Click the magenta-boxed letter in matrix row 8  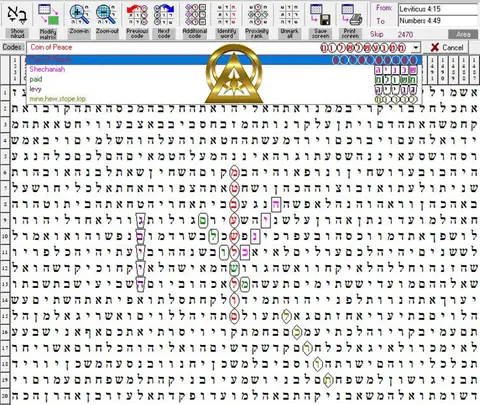pyautogui.click(x=276, y=204)
